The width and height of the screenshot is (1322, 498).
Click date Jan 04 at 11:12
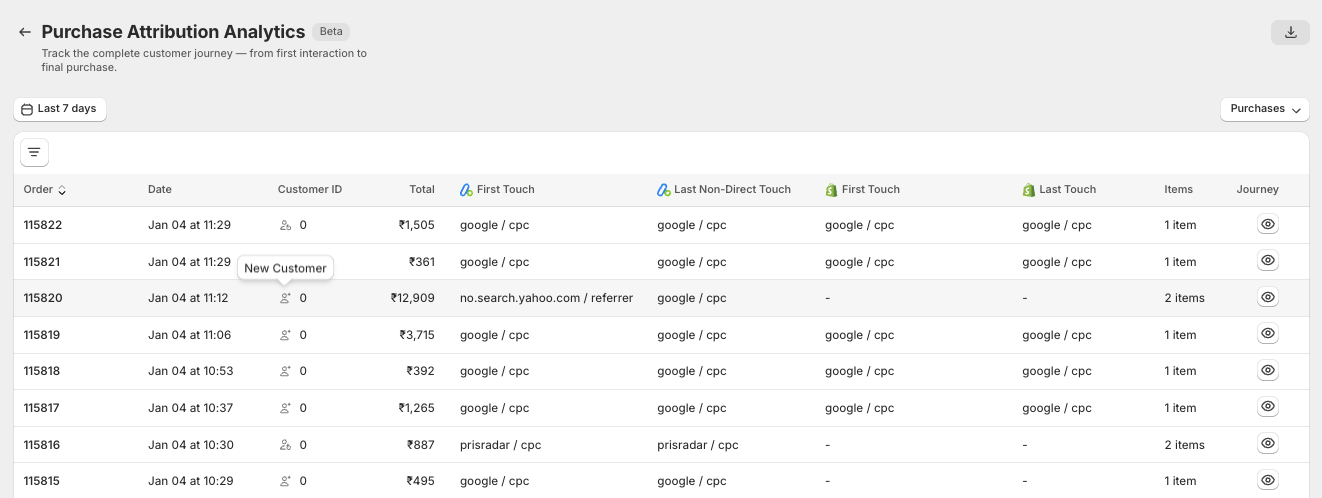click(188, 298)
